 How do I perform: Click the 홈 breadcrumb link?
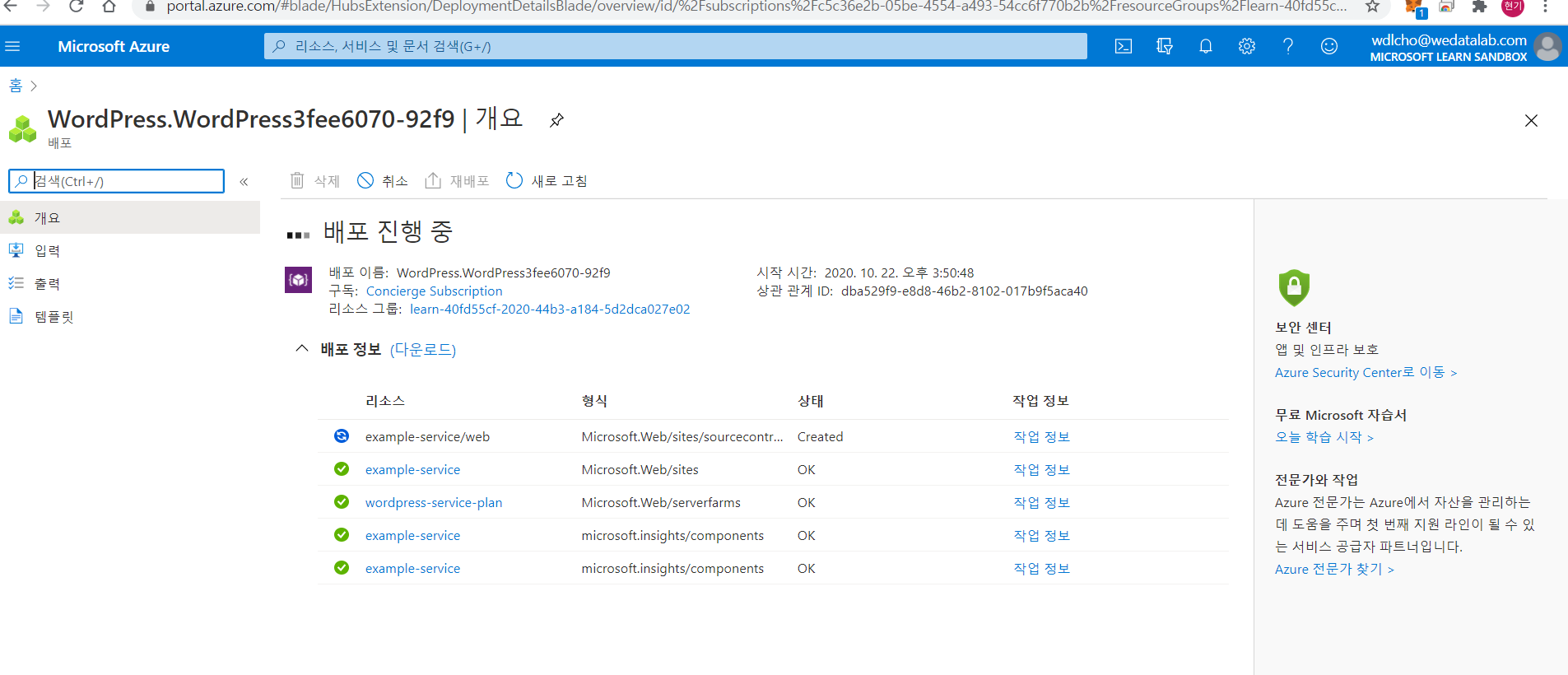pos(16,86)
